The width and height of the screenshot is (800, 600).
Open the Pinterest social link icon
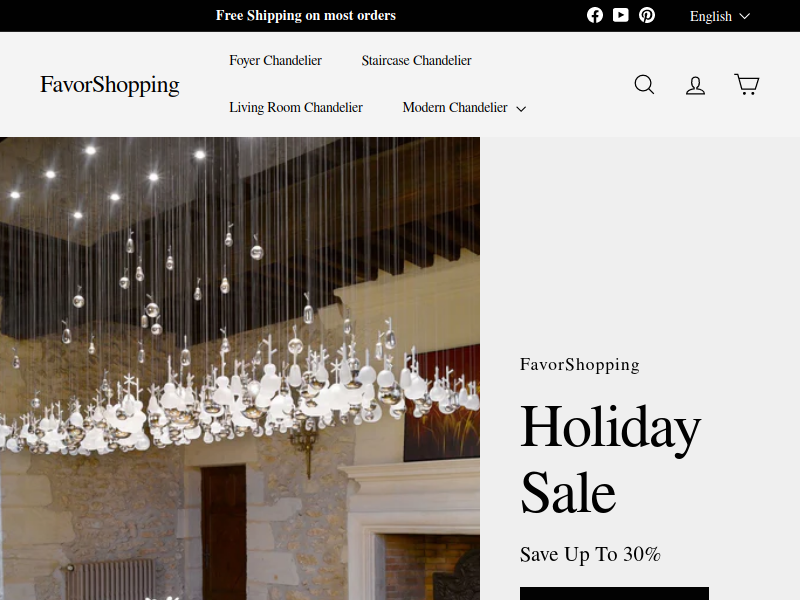pyautogui.click(x=647, y=15)
